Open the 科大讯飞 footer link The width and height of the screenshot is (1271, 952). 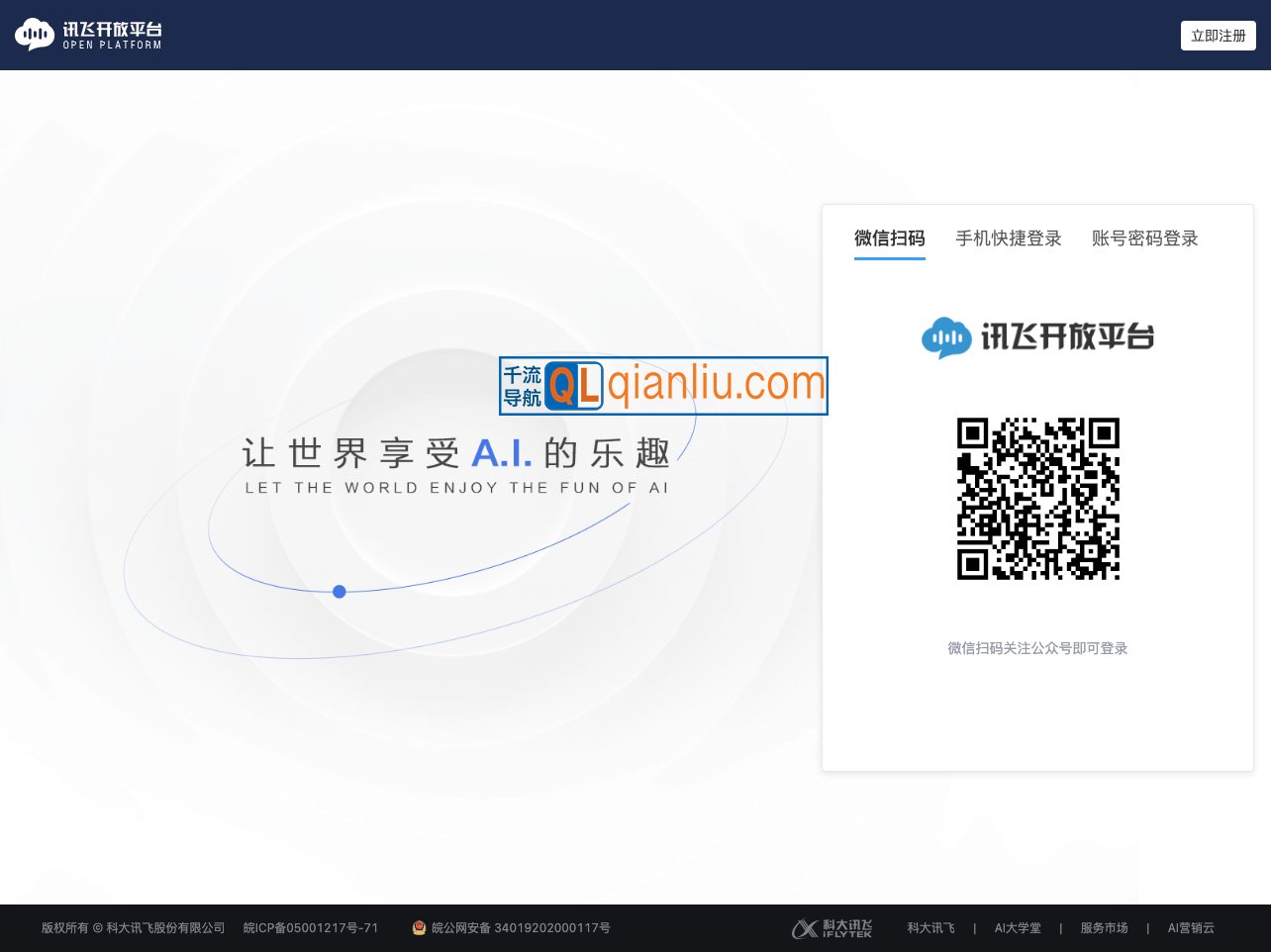[x=930, y=928]
